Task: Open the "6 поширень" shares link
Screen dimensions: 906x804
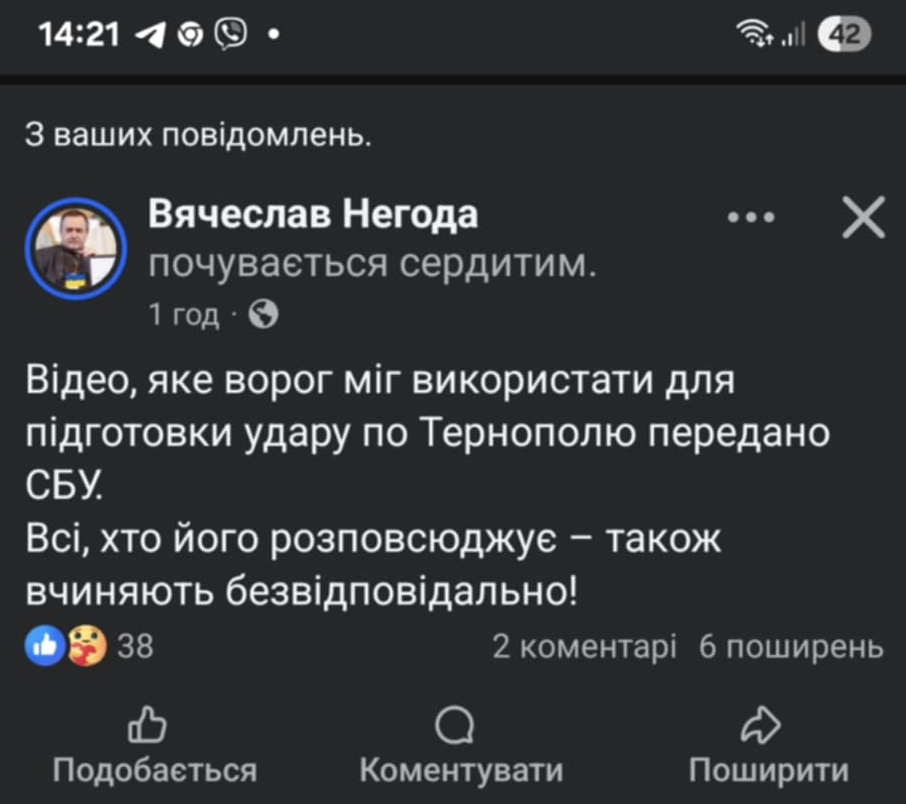Action: [x=790, y=647]
